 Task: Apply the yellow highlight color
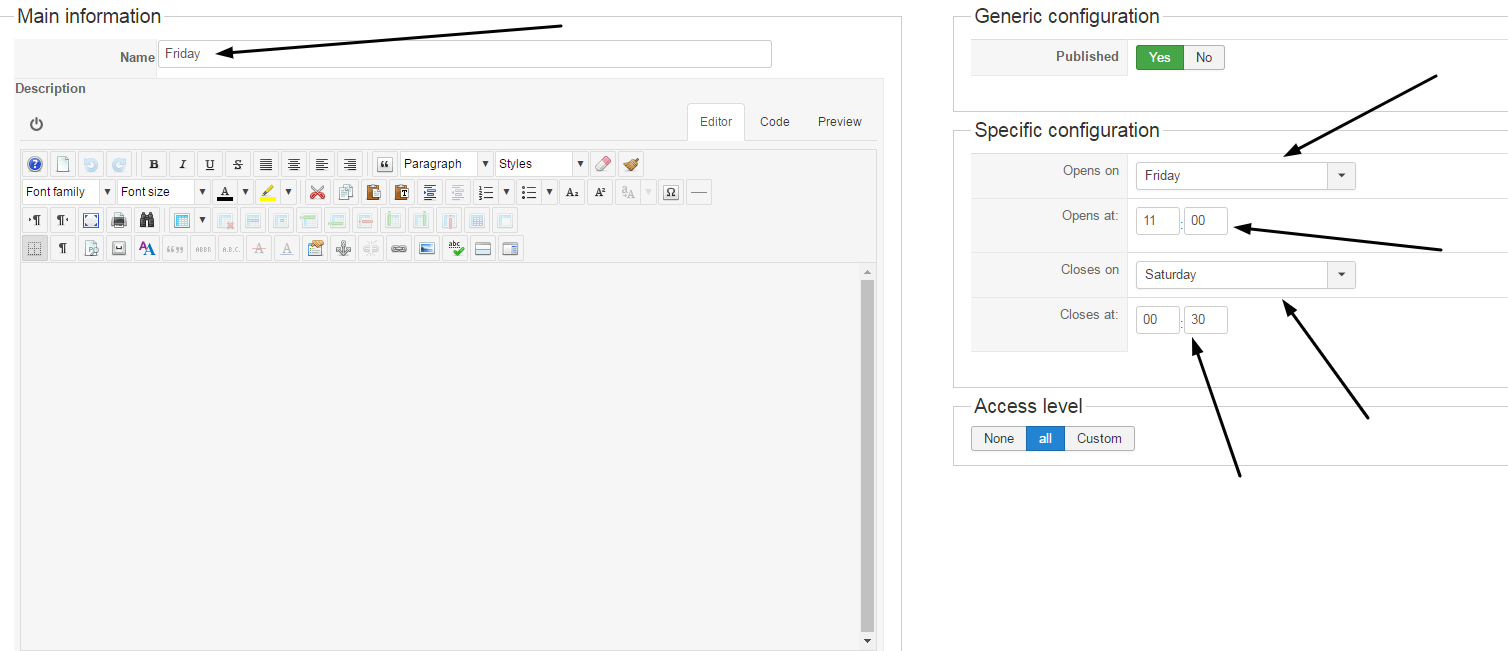click(x=268, y=192)
